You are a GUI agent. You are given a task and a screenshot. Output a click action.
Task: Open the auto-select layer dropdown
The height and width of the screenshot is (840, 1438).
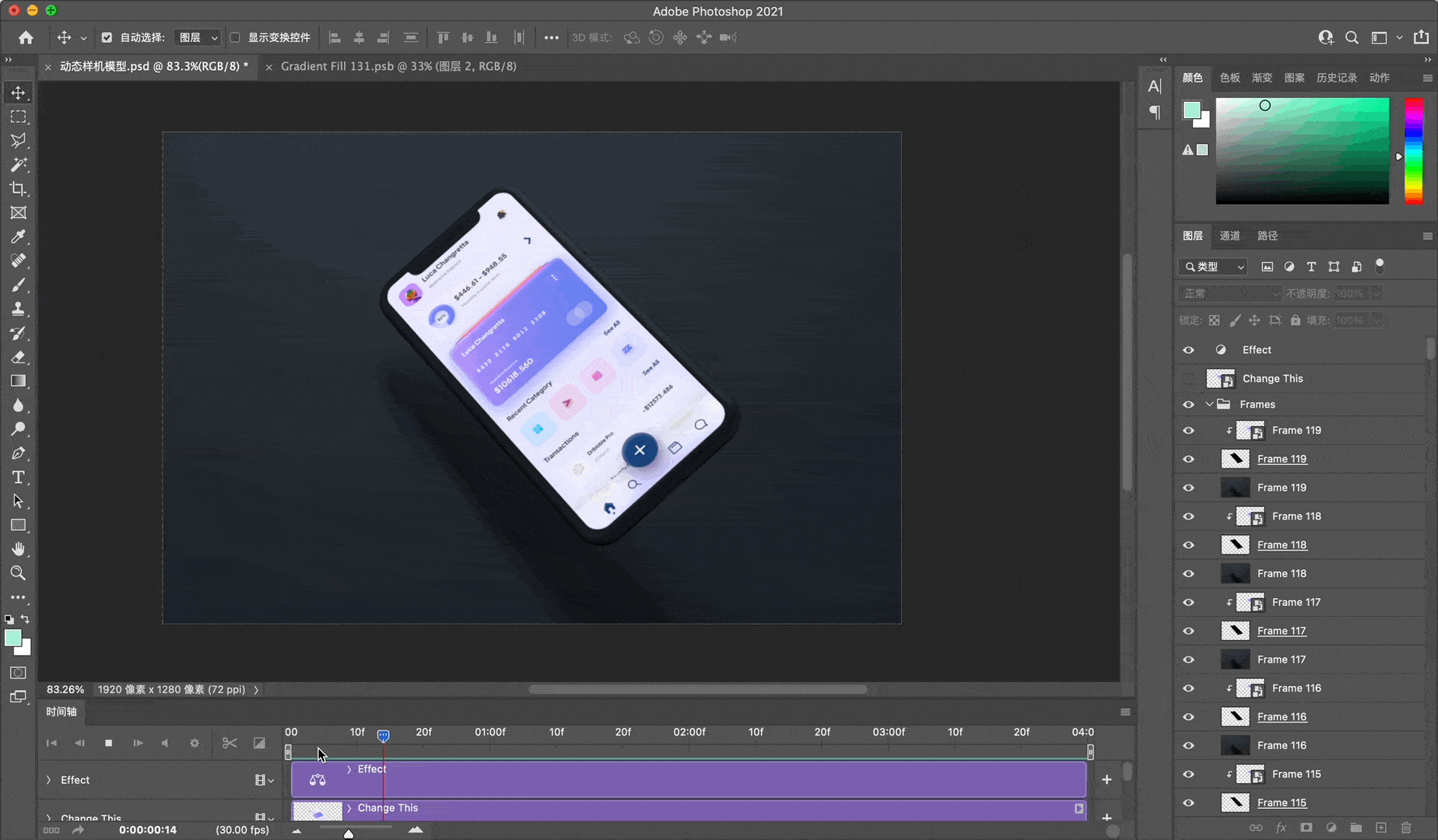198,37
